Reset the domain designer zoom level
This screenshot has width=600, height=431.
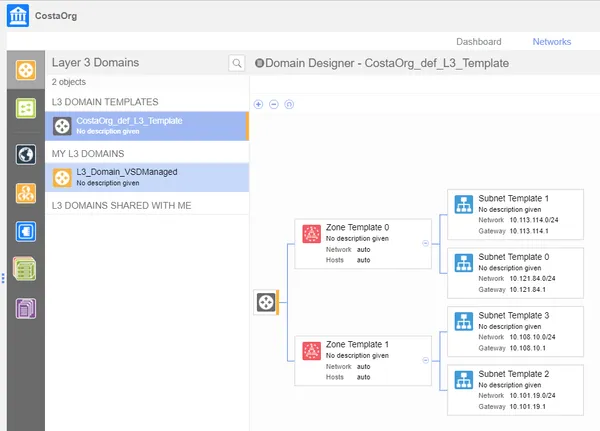[x=289, y=104]
